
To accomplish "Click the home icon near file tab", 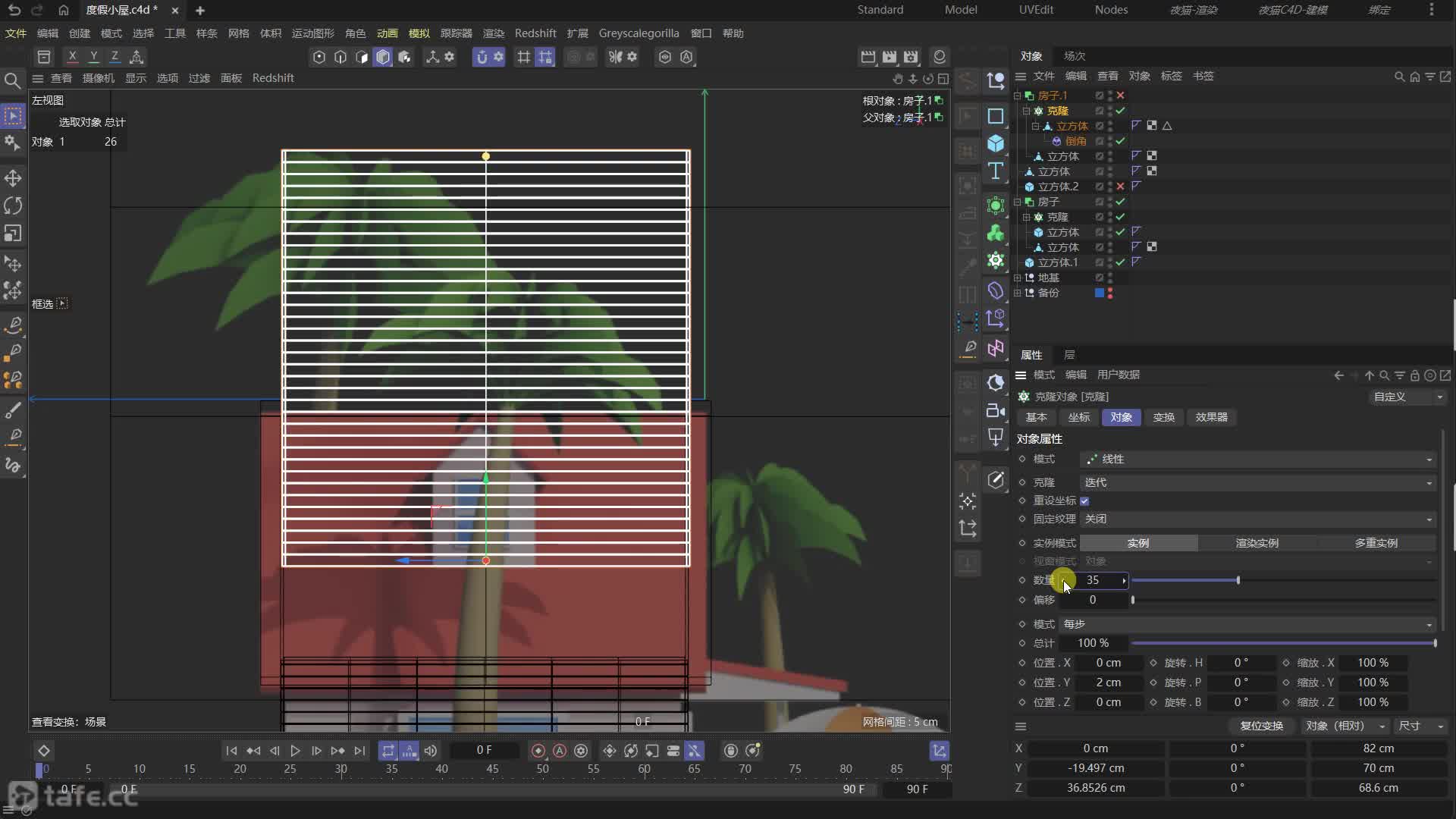I will click(x=64, y=10).
